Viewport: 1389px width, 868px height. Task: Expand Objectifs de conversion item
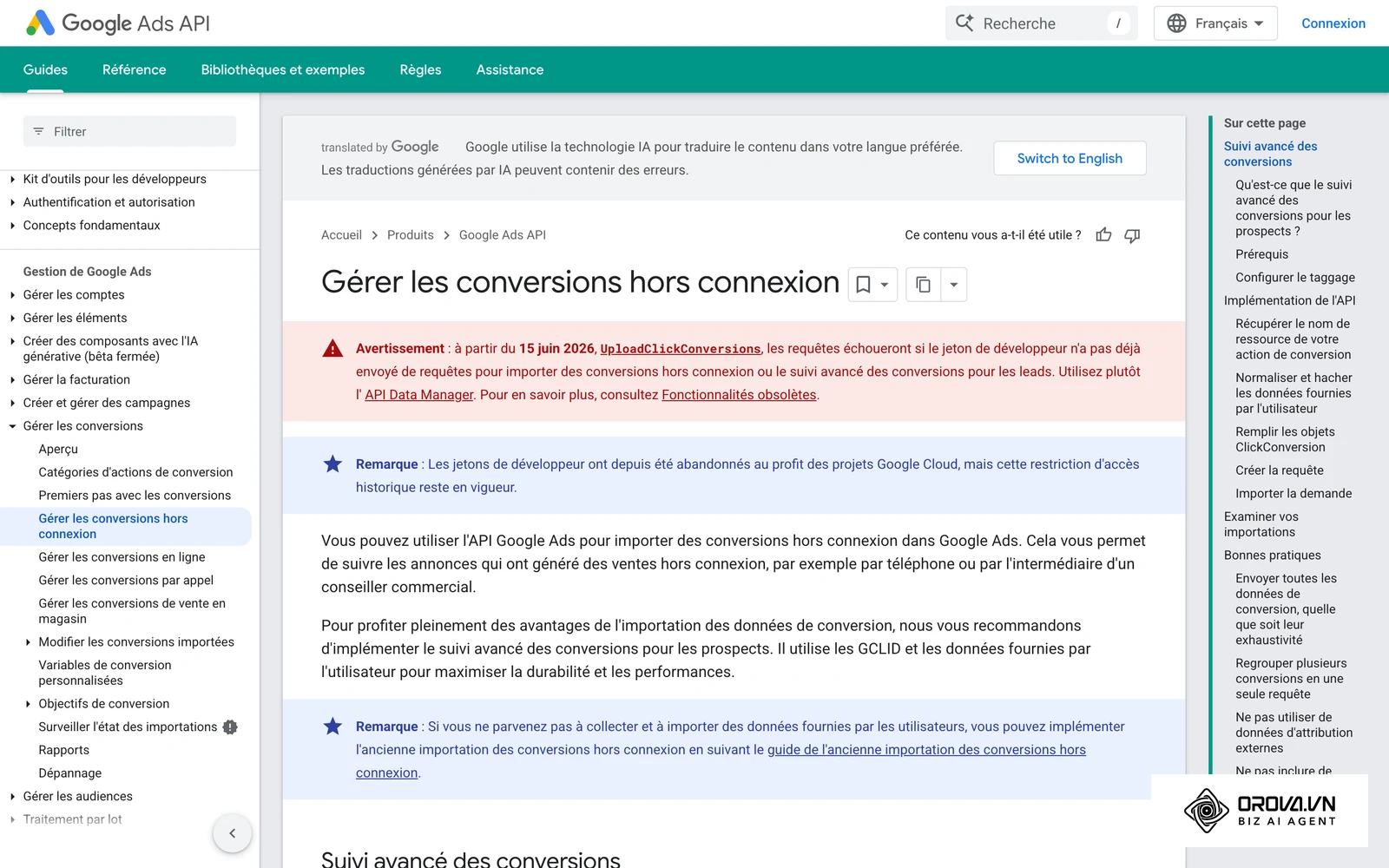28,704
